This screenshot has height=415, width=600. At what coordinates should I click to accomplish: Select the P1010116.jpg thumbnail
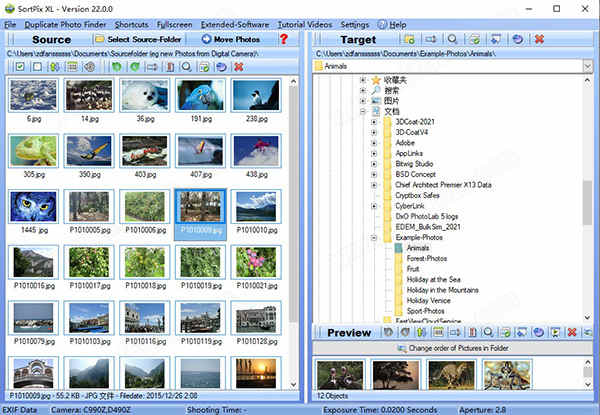tap(145, 318)
